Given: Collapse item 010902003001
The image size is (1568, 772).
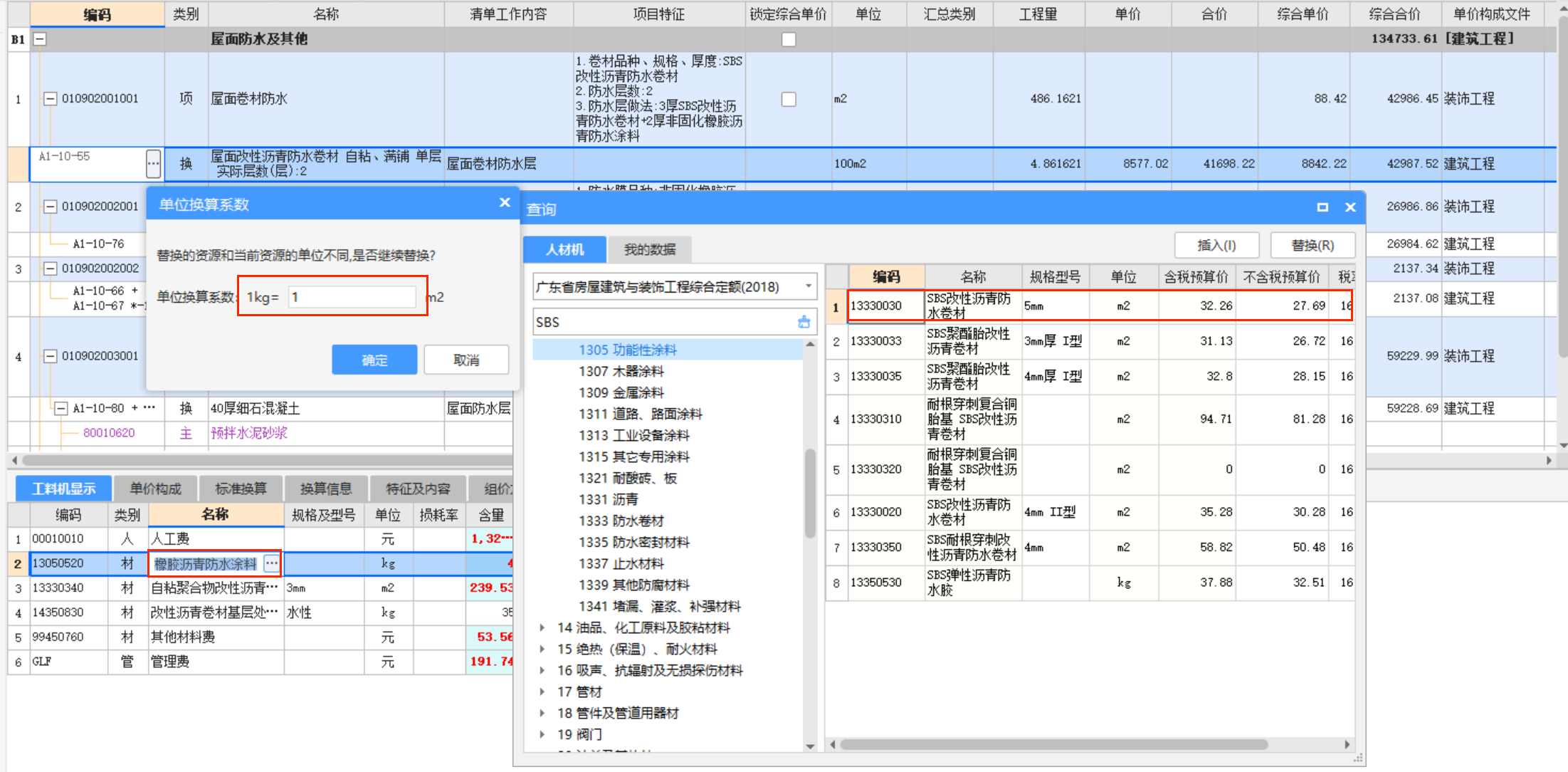Looking at the screenshot, I should [x=50, y=356].
